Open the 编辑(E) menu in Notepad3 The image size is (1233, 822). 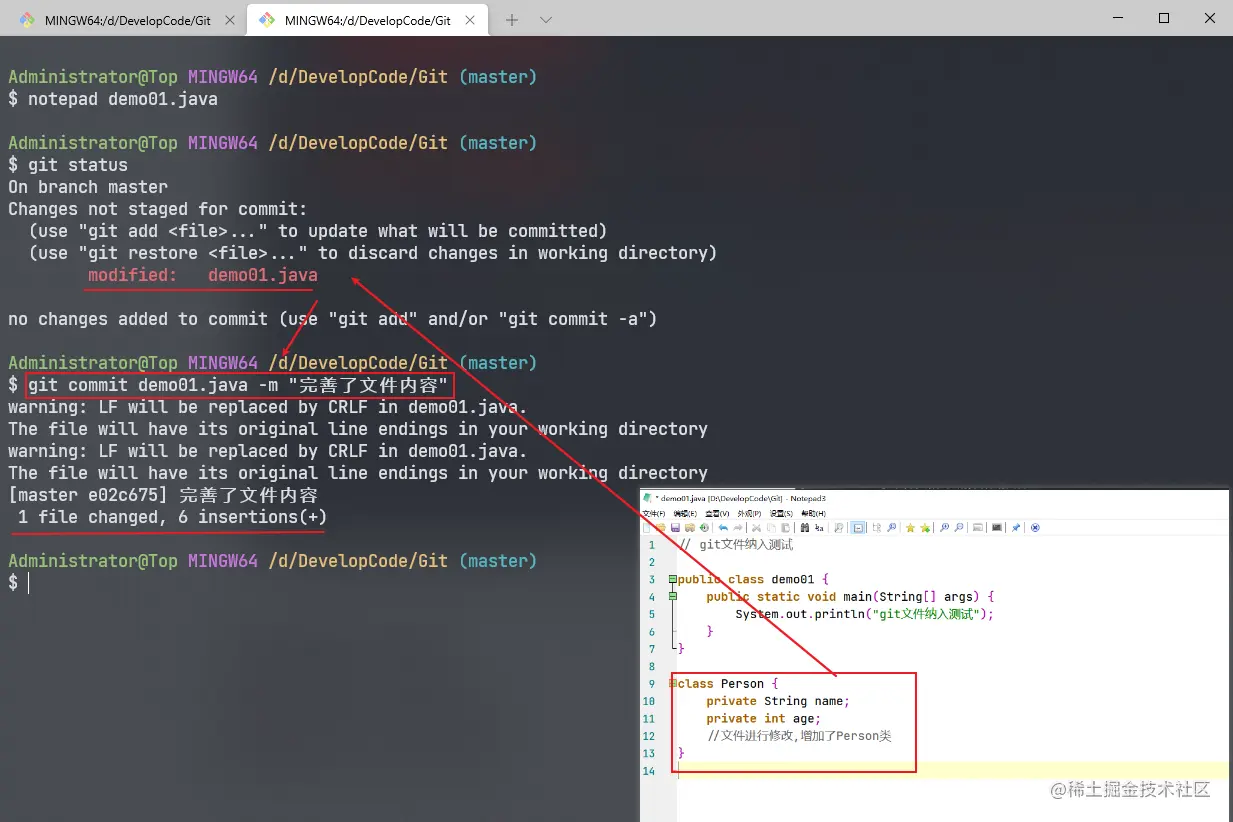pyautogui.click(x=685, y=514)
